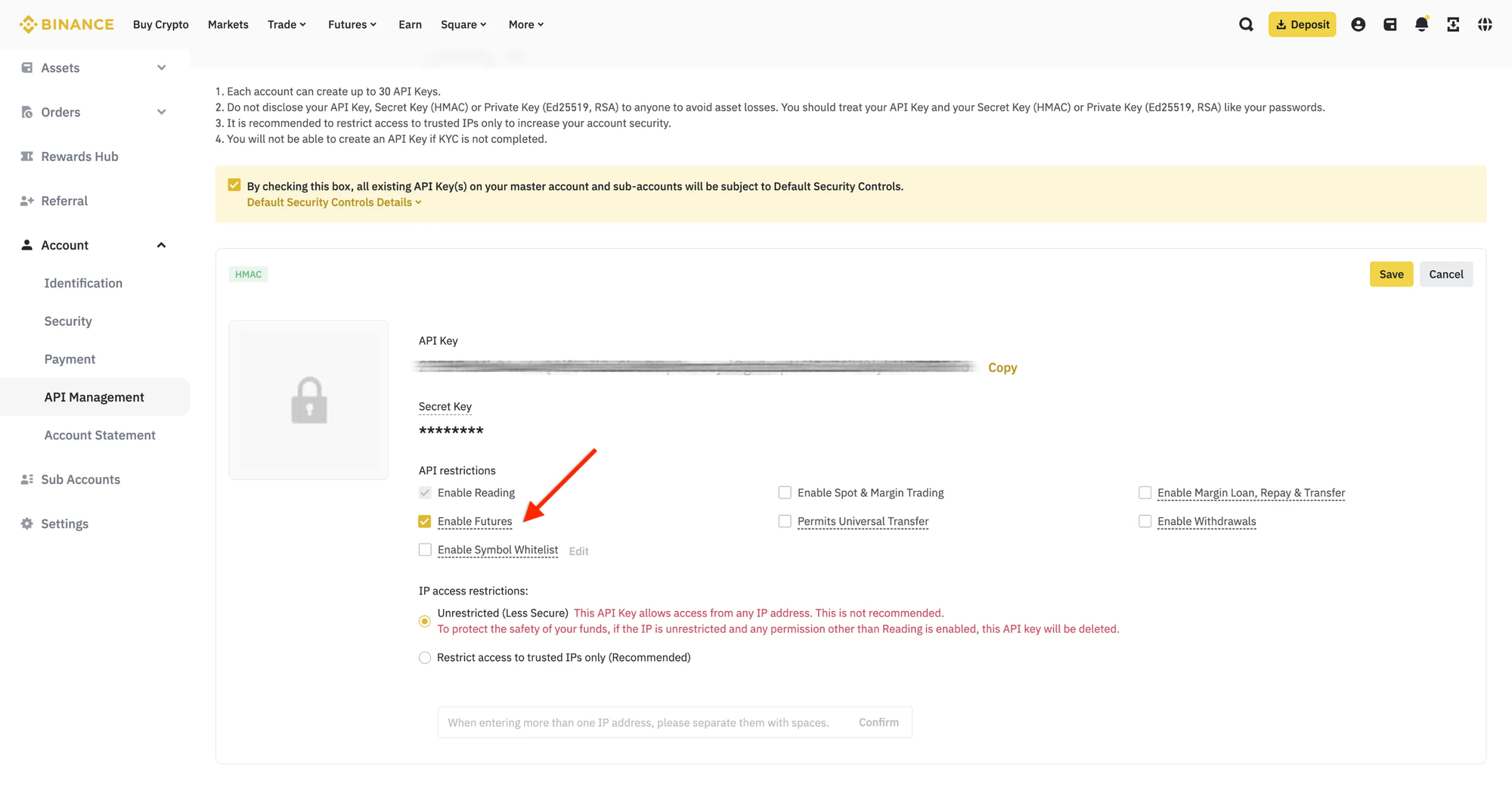Click the HMAC key type tag
The image size is (1512, 785).
pyautogui.click(x=248, y=274)
